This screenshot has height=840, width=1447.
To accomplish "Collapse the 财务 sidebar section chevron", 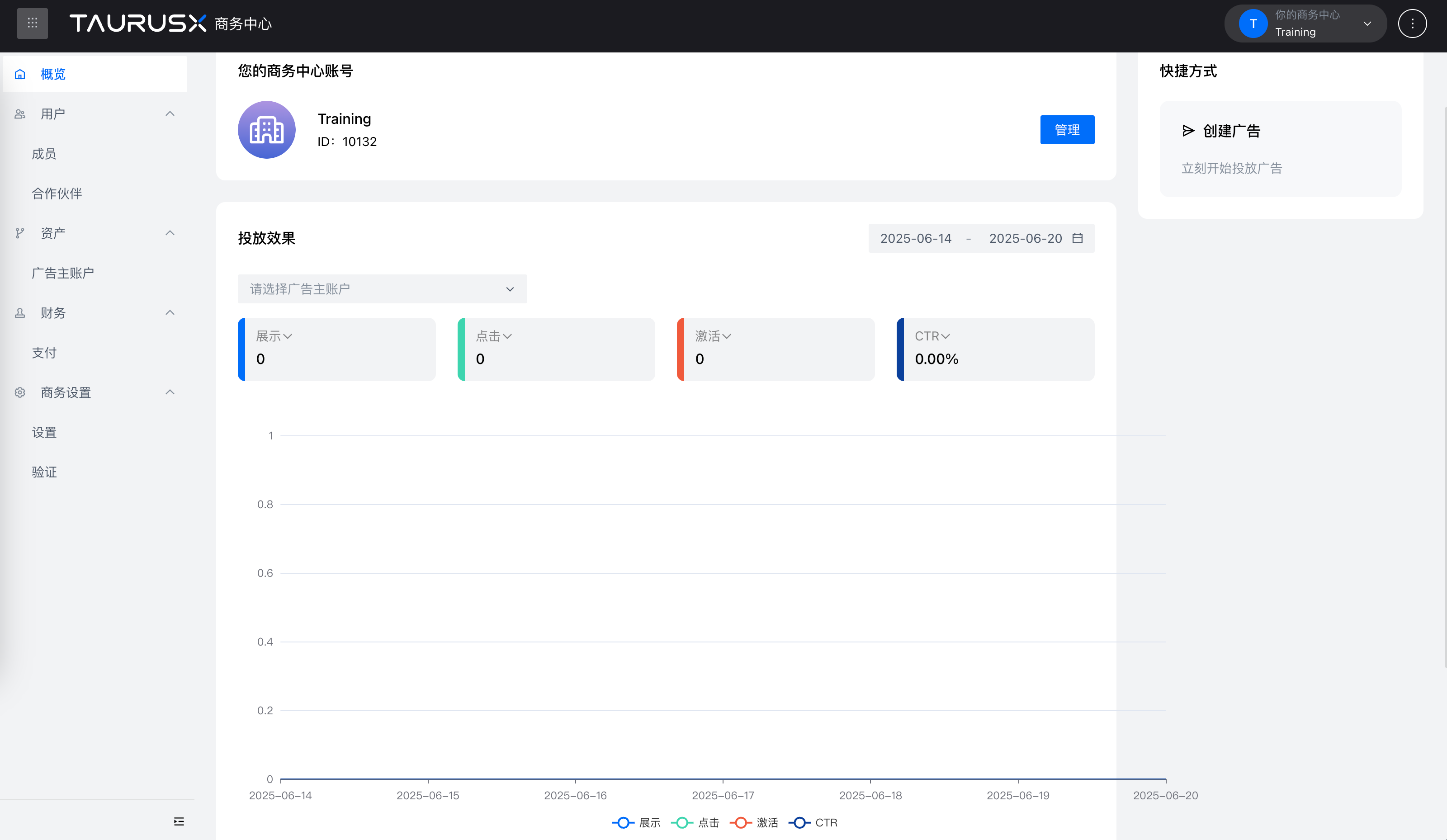I will [170, 313].
